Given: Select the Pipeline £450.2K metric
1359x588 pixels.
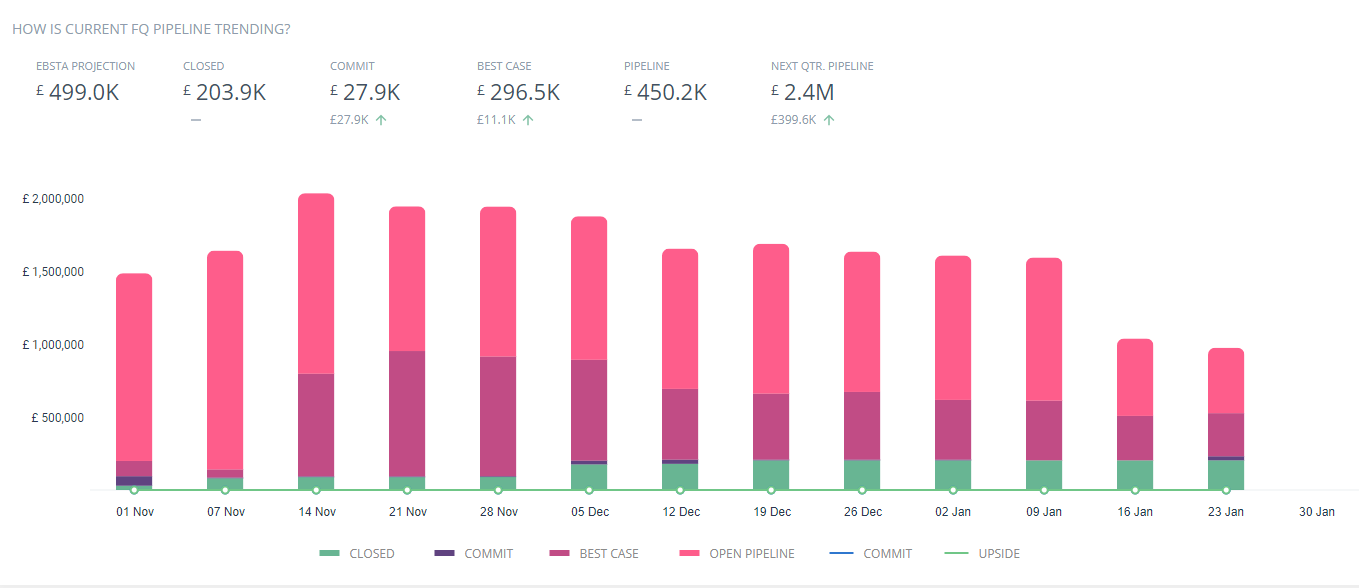Looking at the screenshot, I should [x=665, y=93].
